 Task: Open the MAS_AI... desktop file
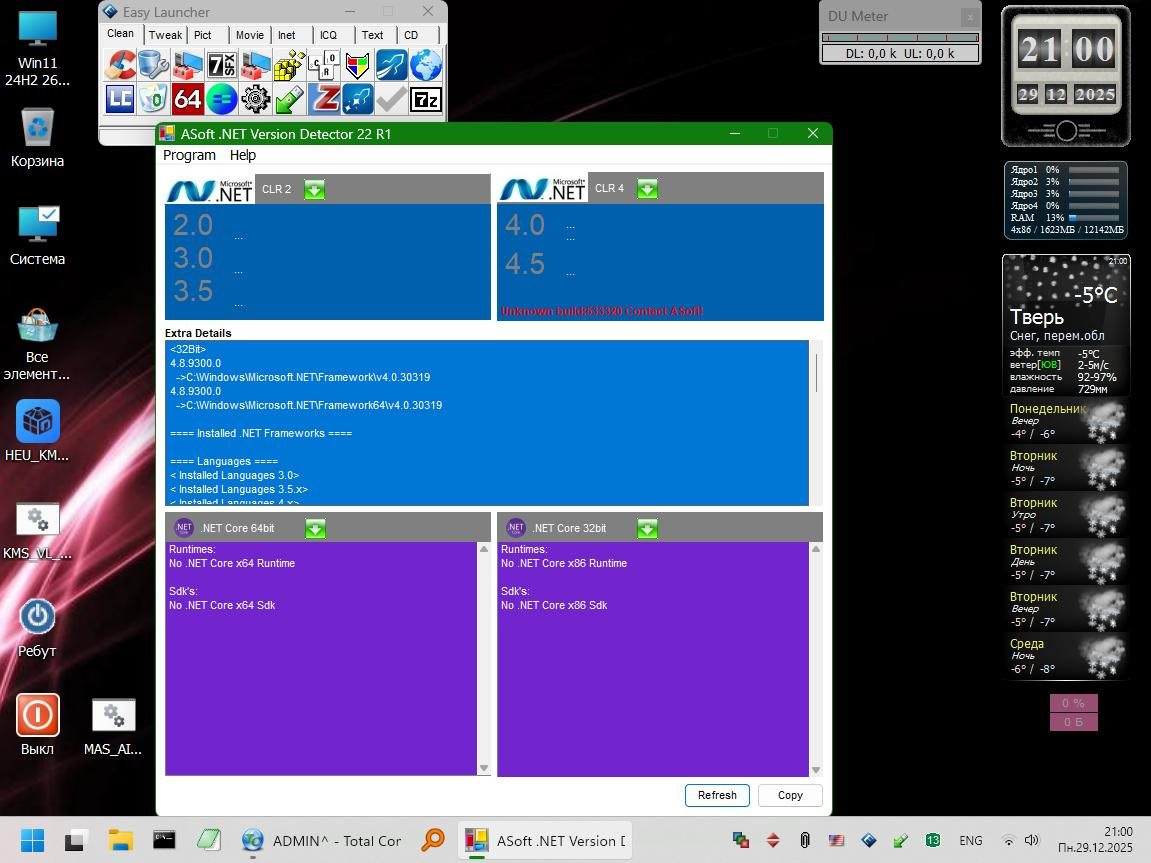[x=113, y=725]
